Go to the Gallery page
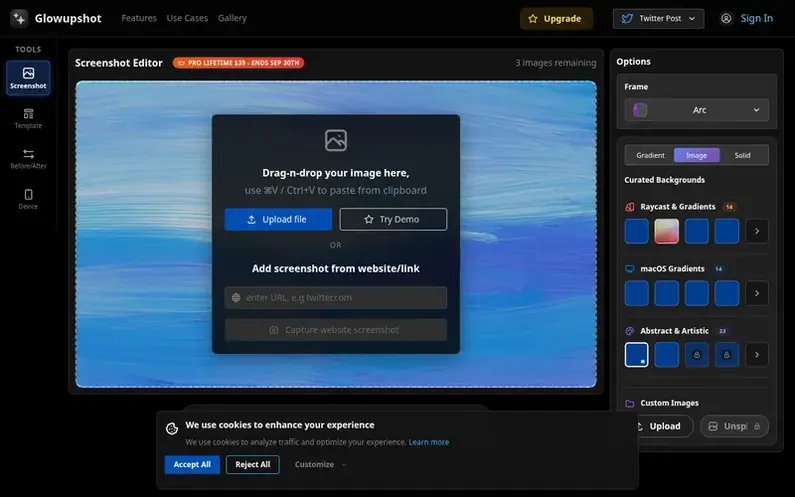 pyautogui.click(x=232, y=18)
